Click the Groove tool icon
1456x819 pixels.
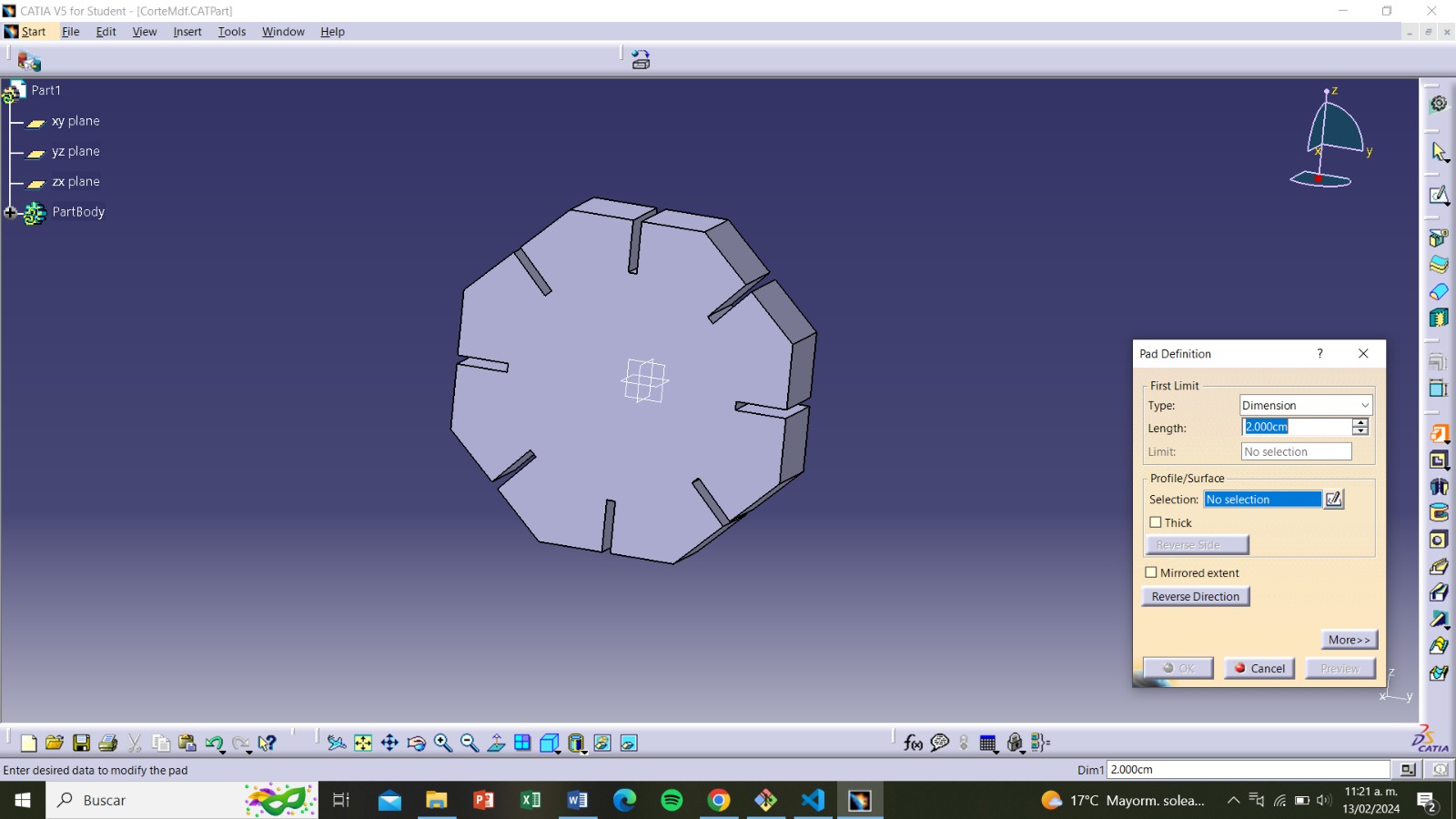tap(1439, 513)
